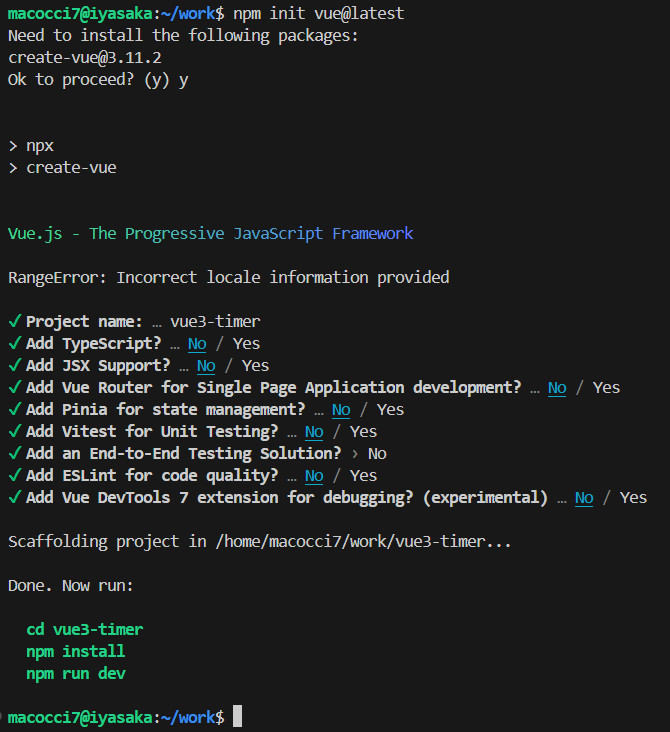This screenshot has width=670, height=732.
Task: Click the checkmark before Add Vue DevTools
Action: (x=14, y=497)
